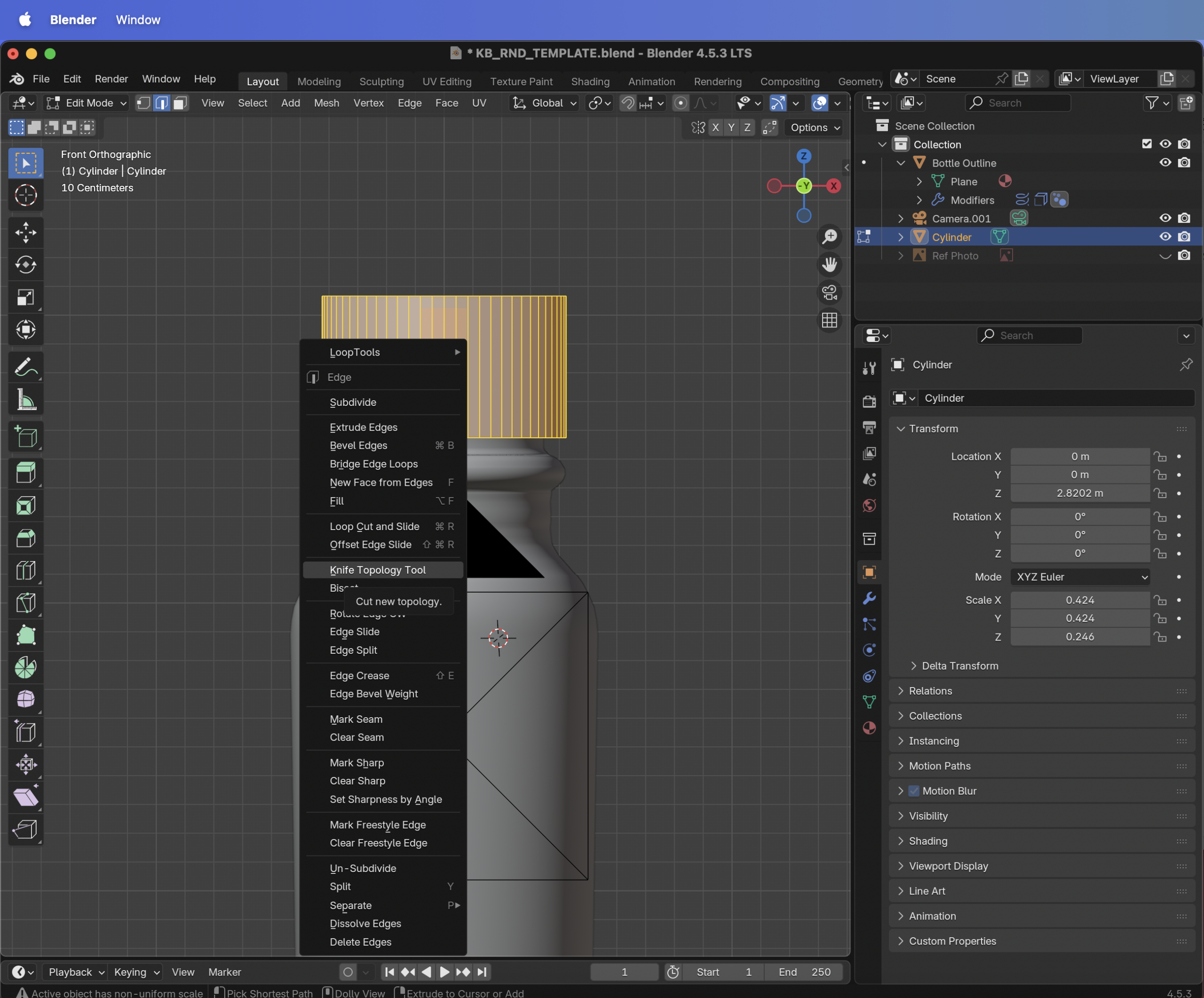Switch to face select mode
This screenshot has width=1204, height=998.
coord(180,103)
